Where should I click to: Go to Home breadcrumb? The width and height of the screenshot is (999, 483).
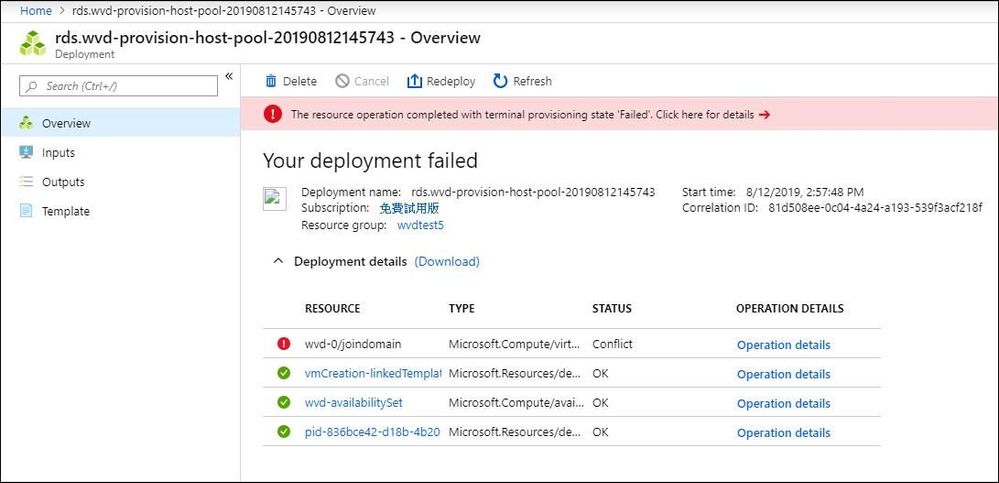click(x=36, y=11)
